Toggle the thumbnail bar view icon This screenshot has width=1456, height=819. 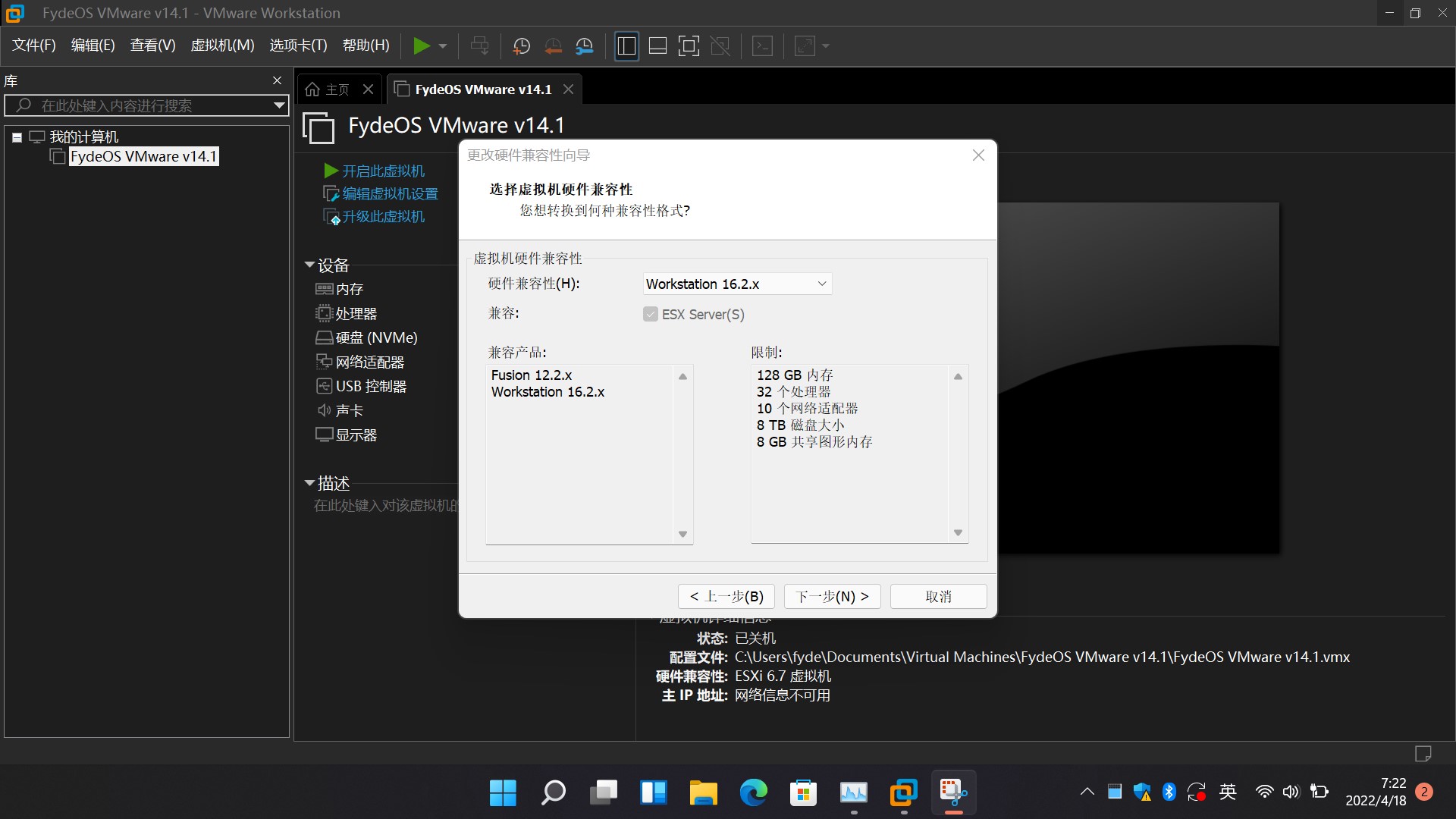tap(657, 46)
